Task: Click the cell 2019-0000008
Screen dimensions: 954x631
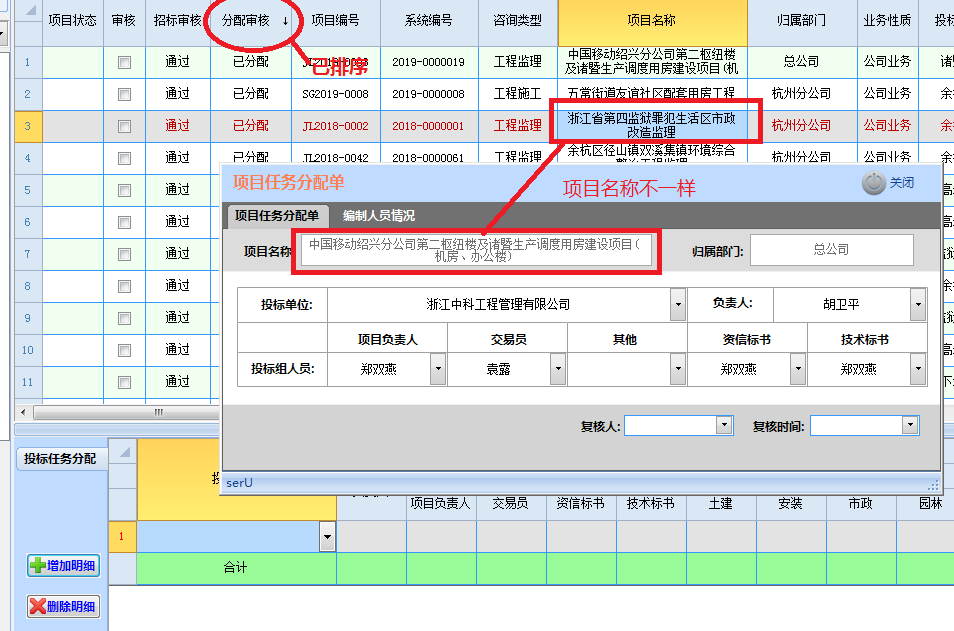Action: (x=428, y=94)
